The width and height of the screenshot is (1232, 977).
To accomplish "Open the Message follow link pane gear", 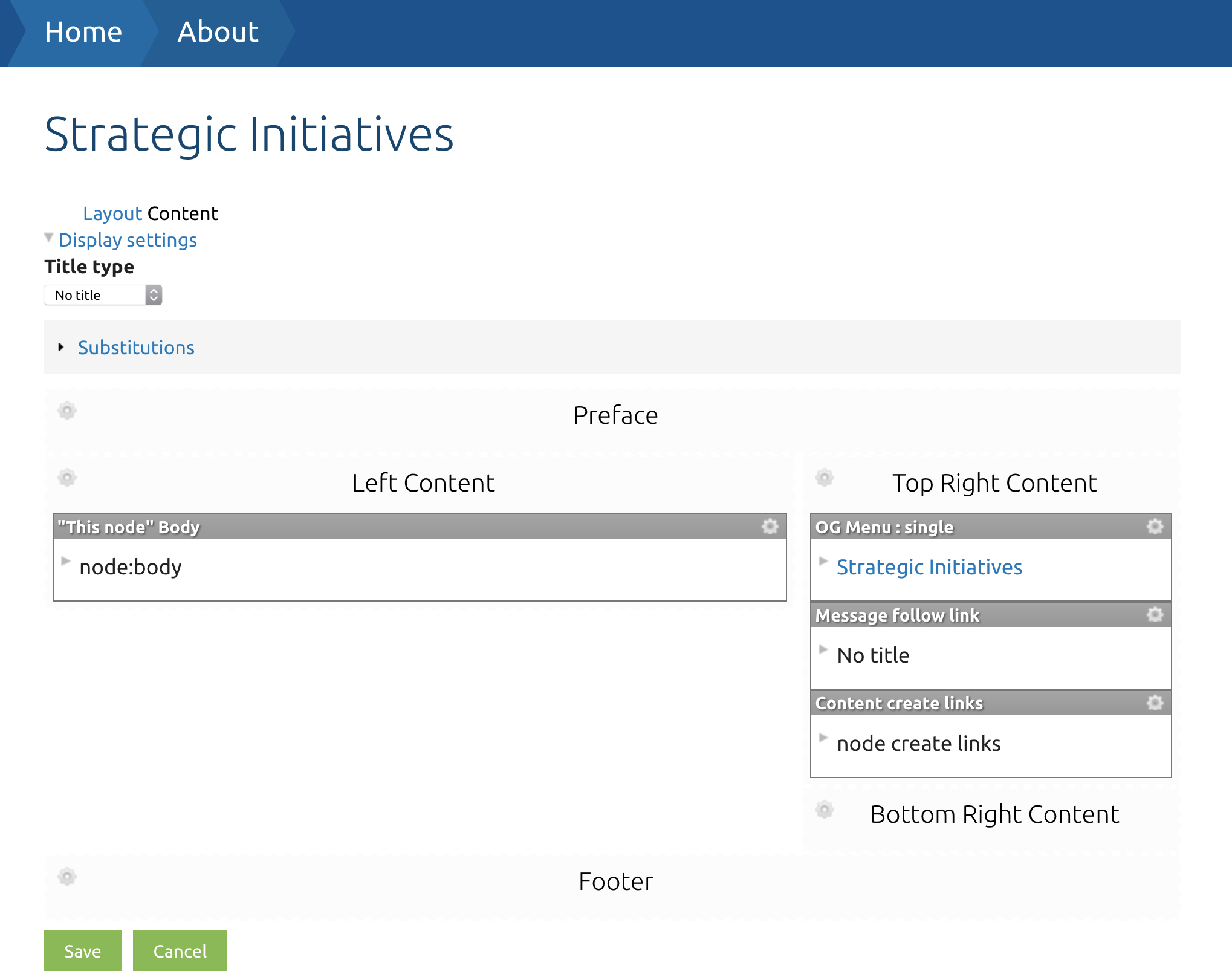I will [x=1155, y=615].
